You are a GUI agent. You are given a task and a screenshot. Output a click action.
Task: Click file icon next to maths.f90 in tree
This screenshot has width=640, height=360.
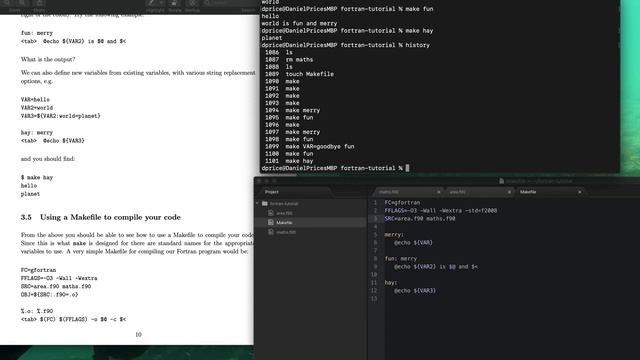271,232
